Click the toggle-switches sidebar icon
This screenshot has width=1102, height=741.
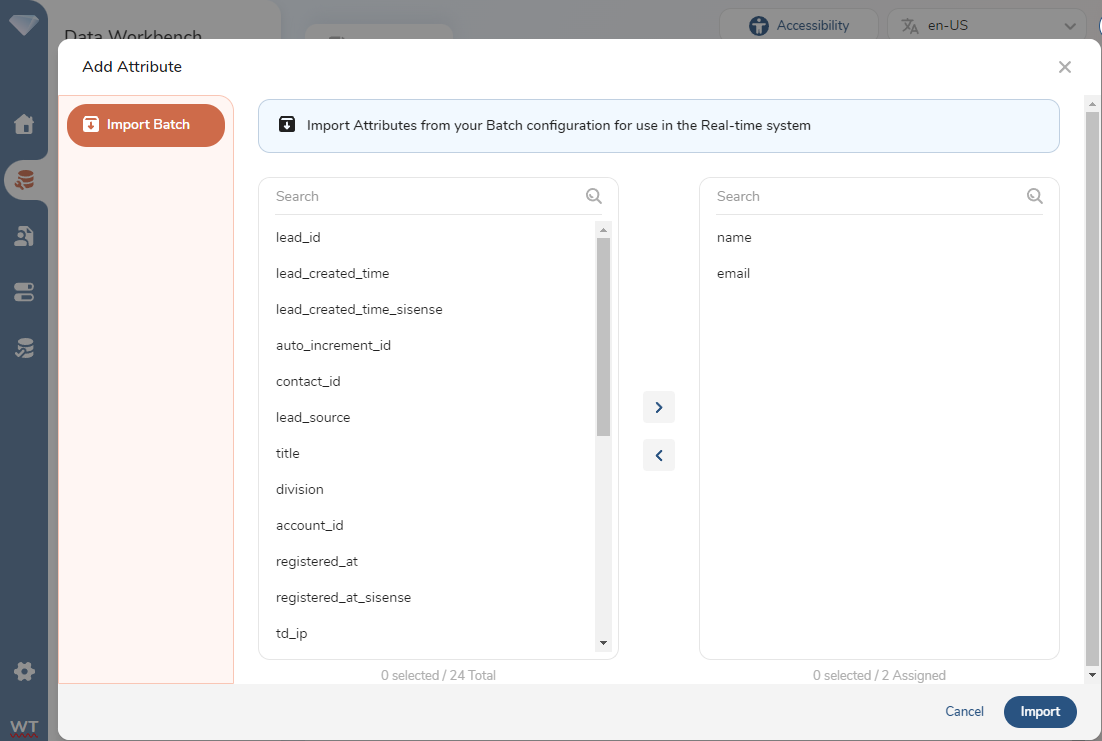click(24, 292)
